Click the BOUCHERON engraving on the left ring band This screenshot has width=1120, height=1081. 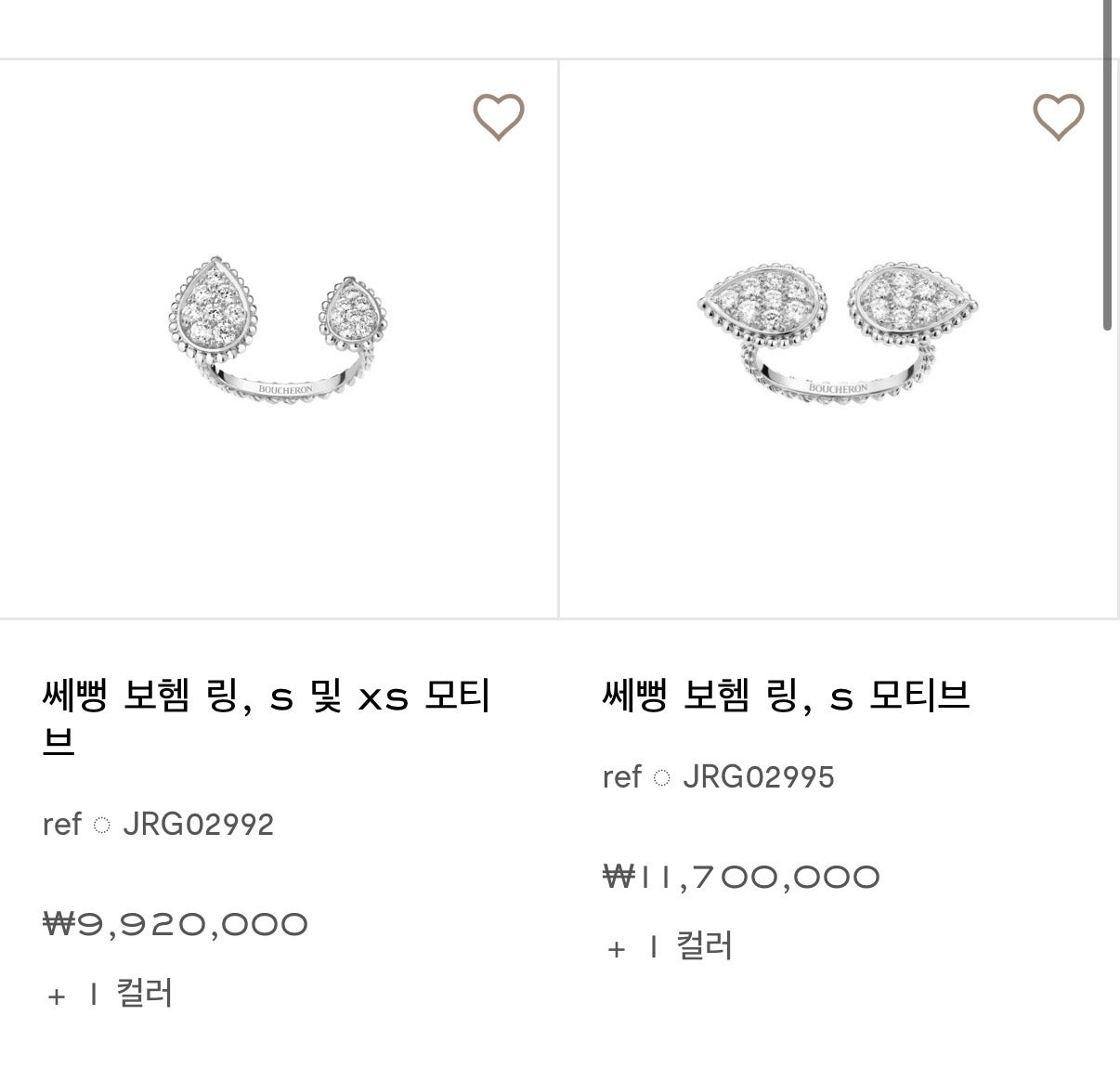(x=285, y=390)
